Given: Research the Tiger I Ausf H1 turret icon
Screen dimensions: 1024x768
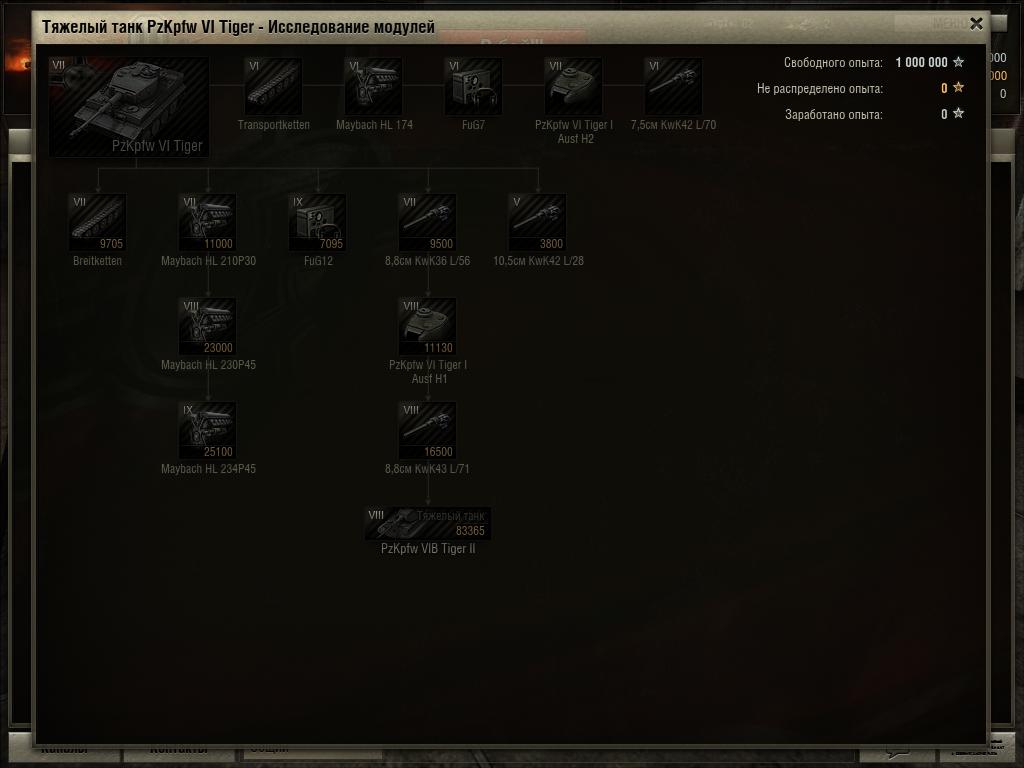Looking at the screenshot, I should pyautogui.click(x=428, y=327).
